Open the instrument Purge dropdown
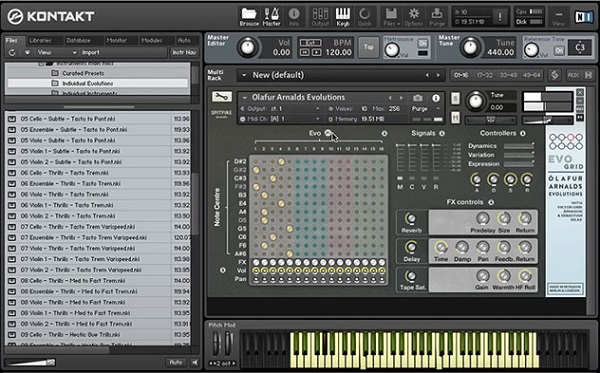 tap(426, 109)
